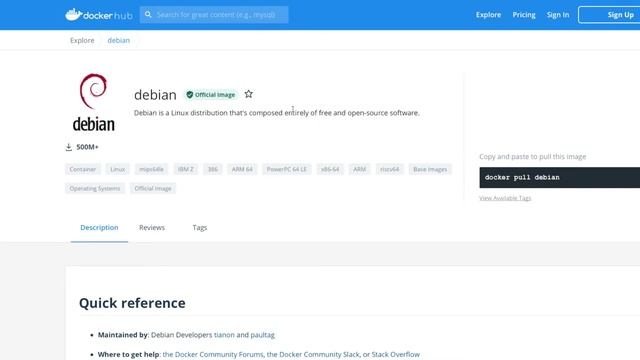Focus the search for great content field

point(214,15)
